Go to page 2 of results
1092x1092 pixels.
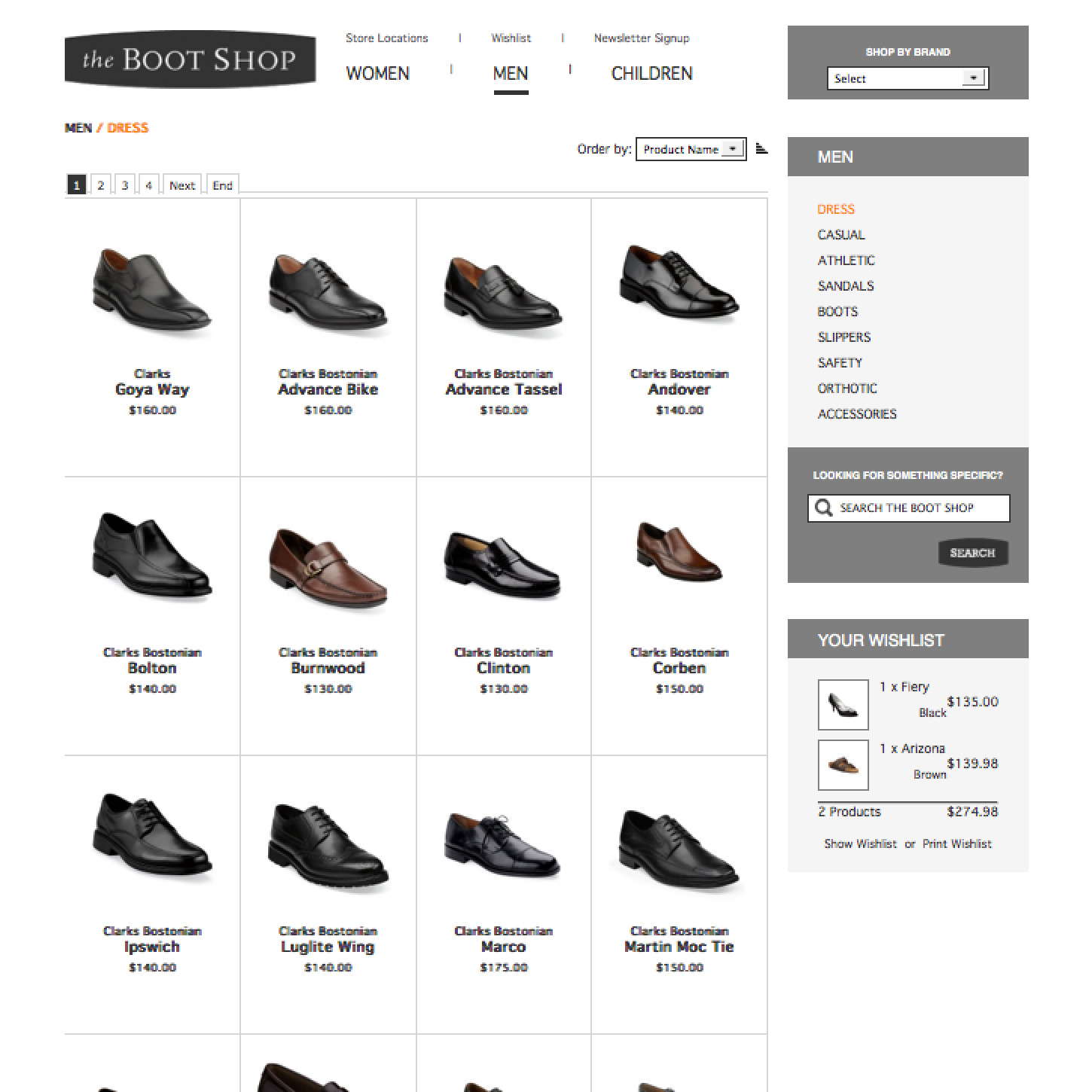(x=100, y=185)
